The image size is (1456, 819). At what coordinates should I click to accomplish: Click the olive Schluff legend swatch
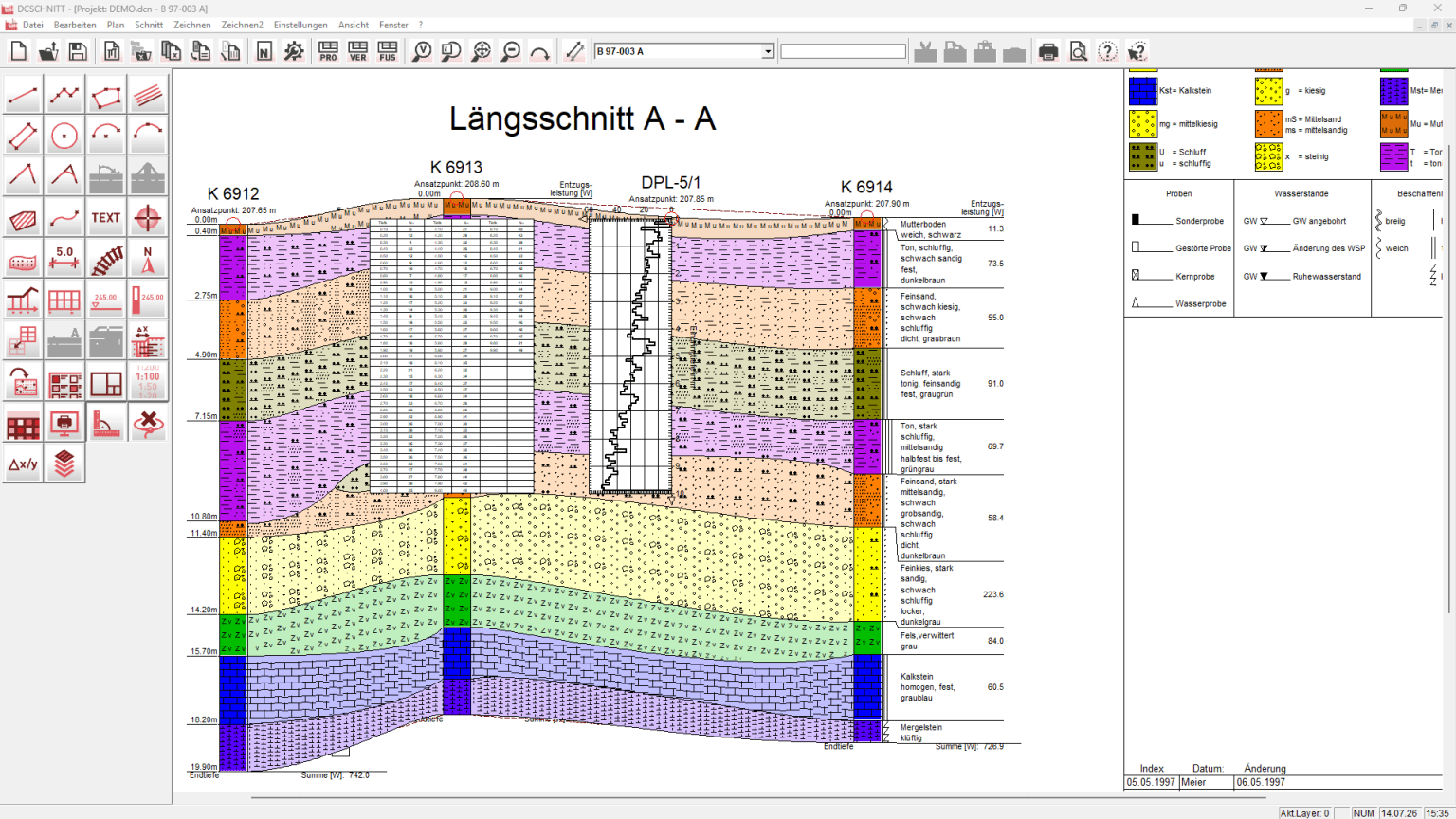[x=1143, y=156]
